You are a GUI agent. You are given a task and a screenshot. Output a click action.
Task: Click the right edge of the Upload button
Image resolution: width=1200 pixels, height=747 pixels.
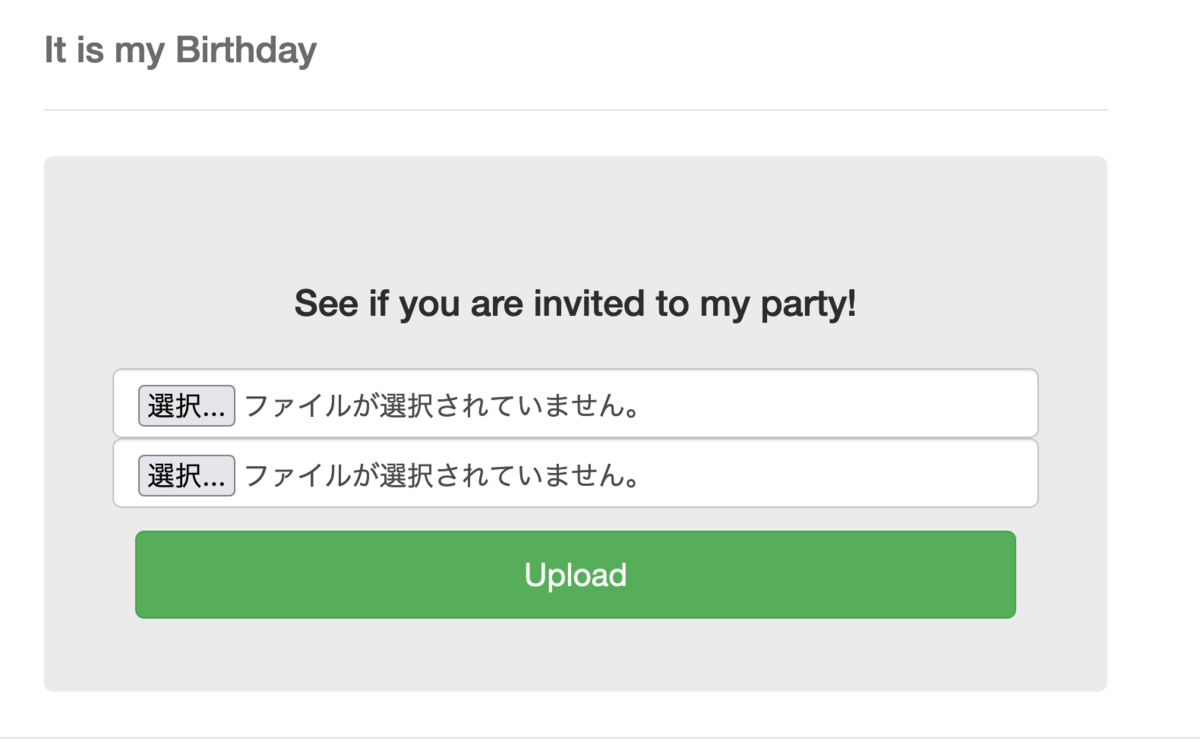(x=1004, y=575)
